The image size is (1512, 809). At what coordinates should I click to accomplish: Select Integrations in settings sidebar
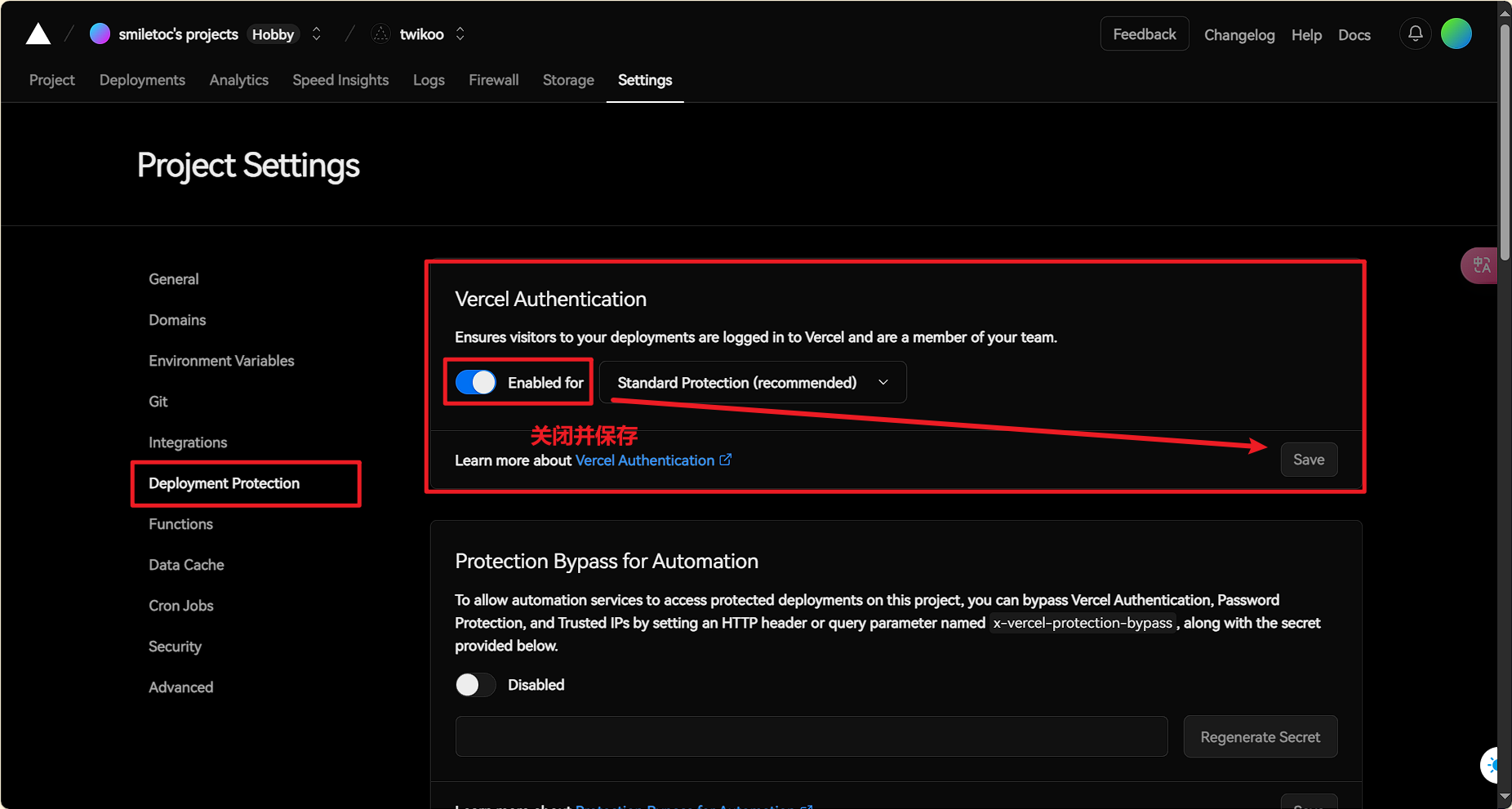tap(188, 442)
